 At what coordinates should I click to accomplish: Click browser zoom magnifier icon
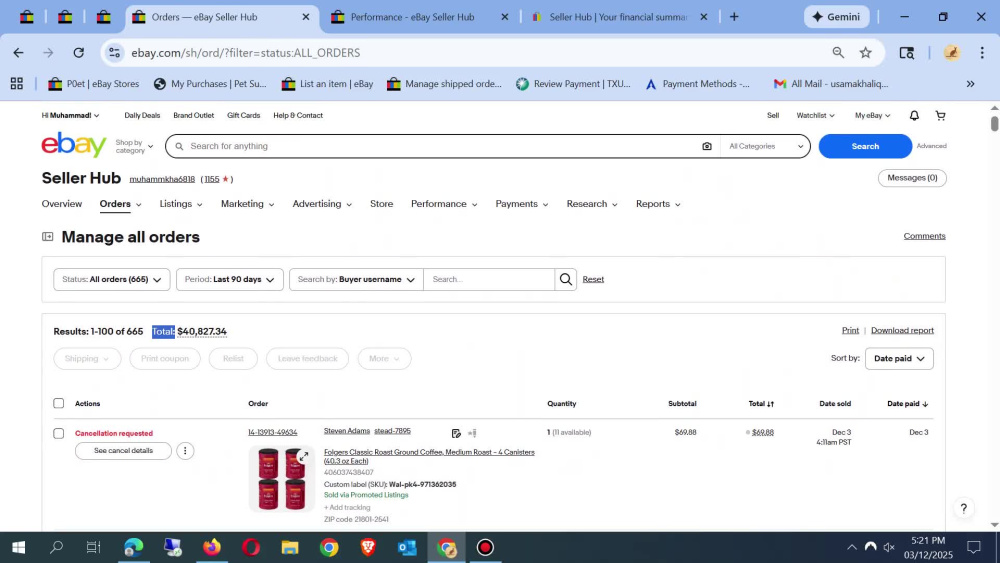[838, 53]
